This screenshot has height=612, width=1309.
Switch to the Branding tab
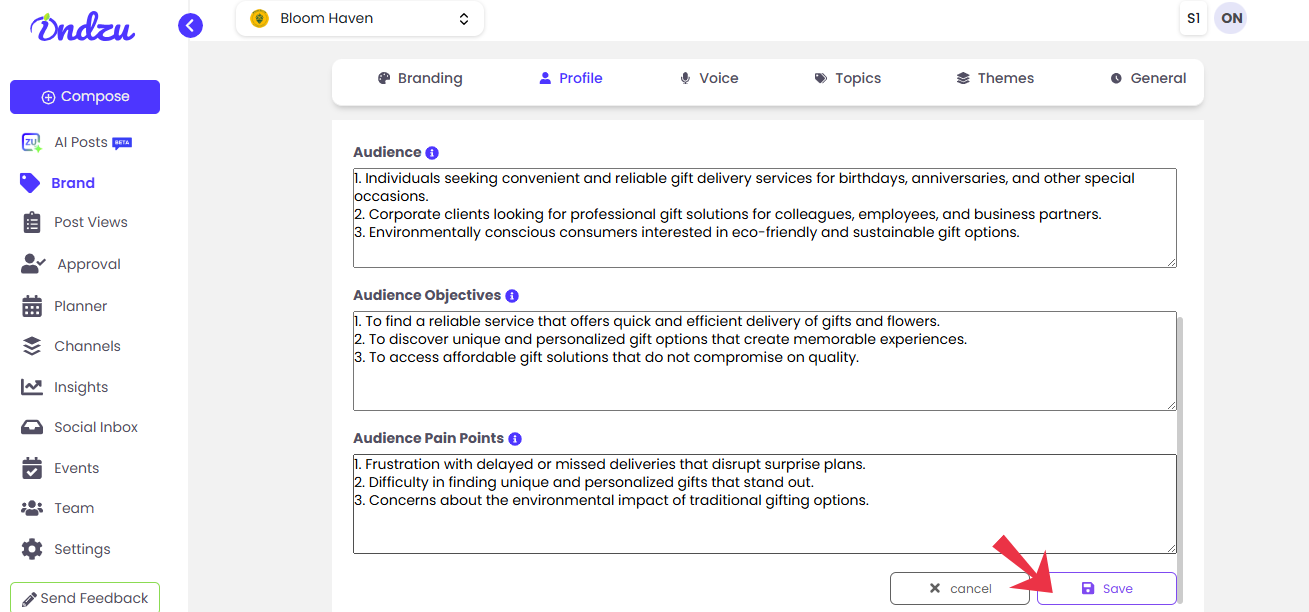coord(420,78)
